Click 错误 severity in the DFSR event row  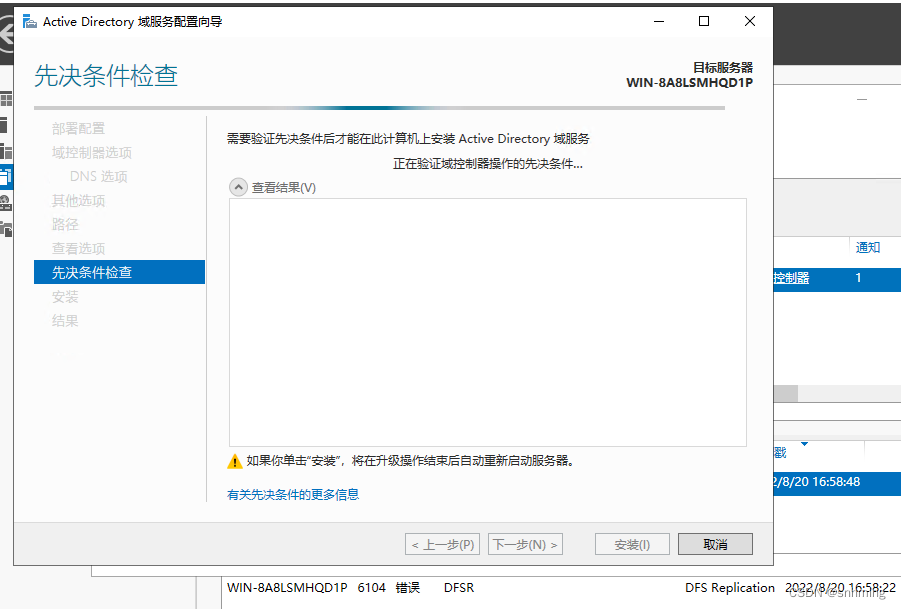pos(408,588)
